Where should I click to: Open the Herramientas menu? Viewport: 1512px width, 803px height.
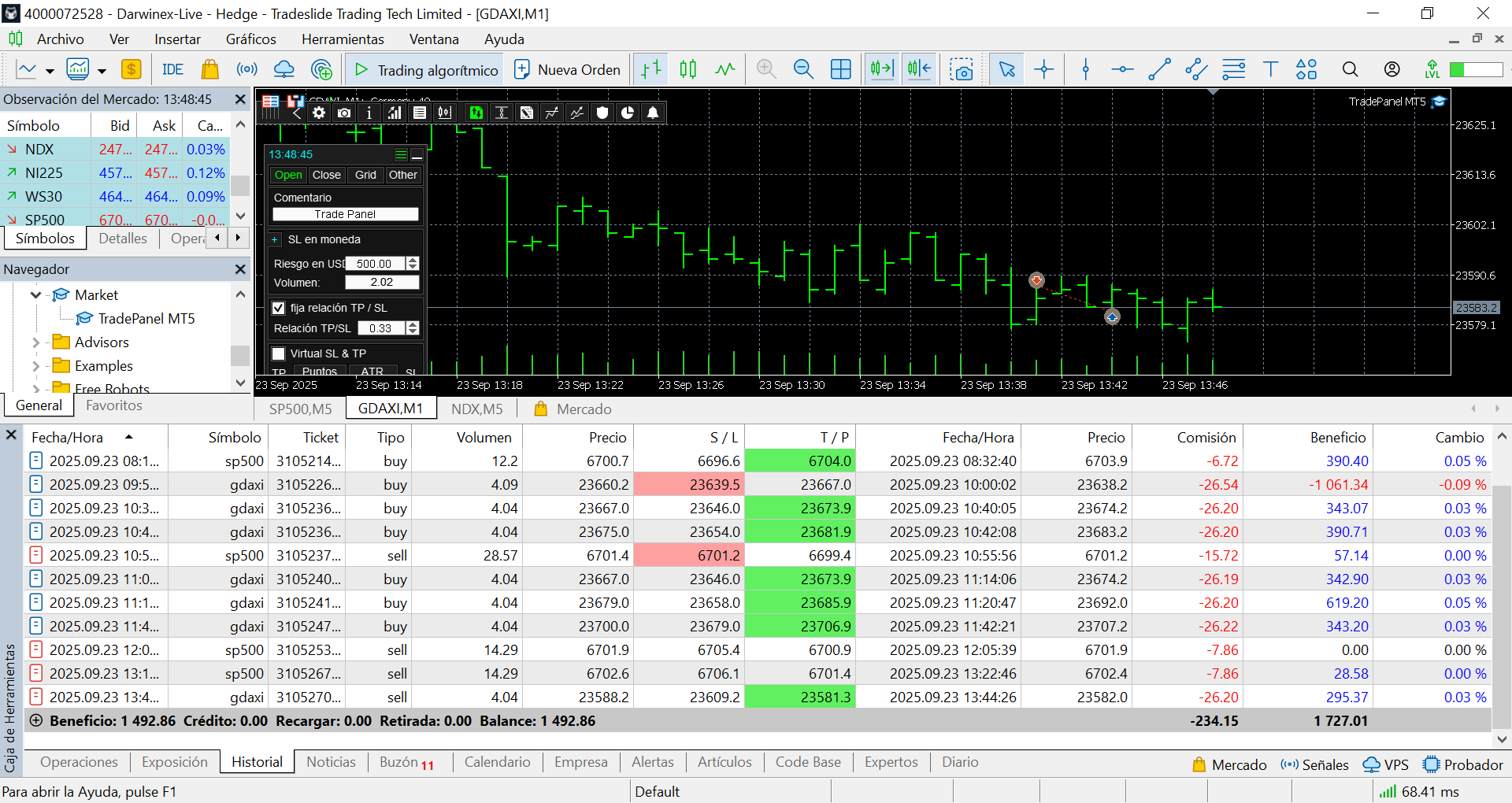[342, 39]
